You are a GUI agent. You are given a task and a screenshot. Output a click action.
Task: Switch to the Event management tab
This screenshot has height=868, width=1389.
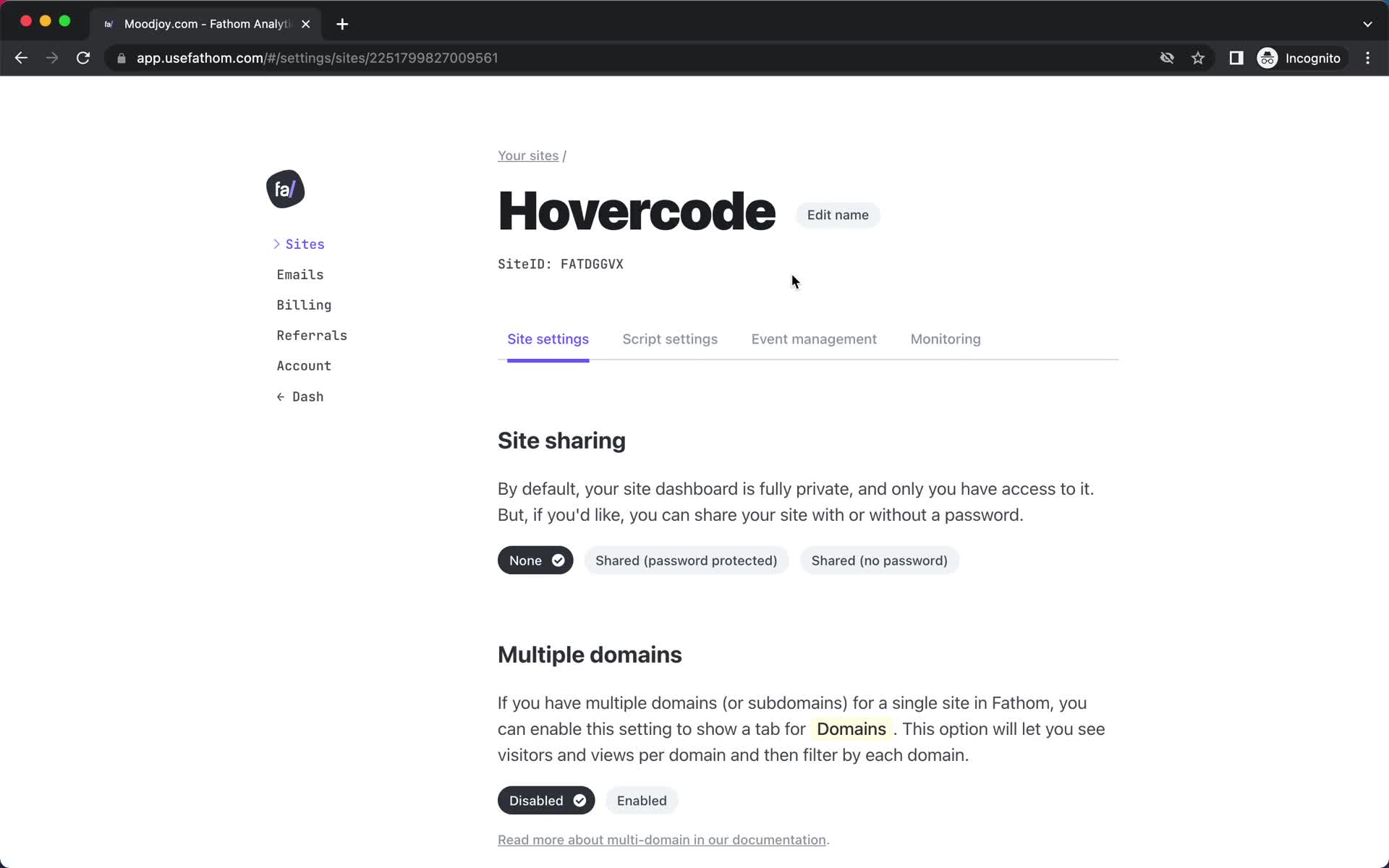pos(814,339)
